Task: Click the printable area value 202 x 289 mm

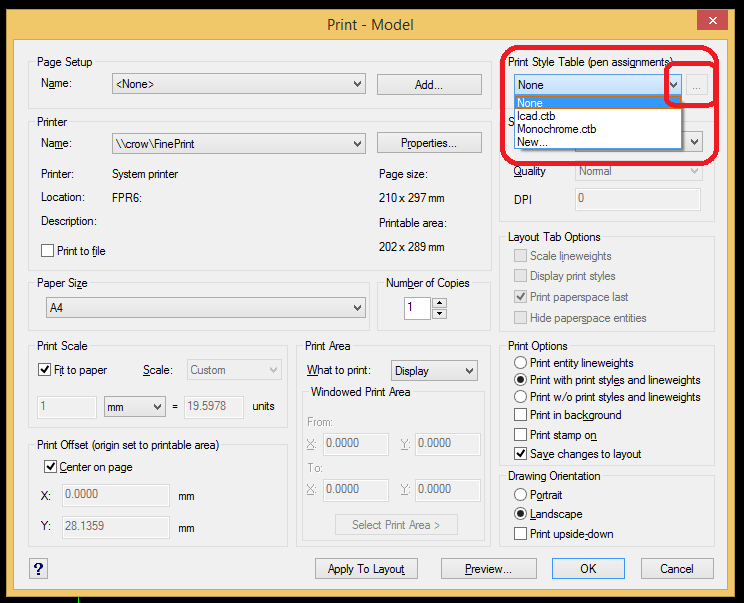Action: (411, 247)
